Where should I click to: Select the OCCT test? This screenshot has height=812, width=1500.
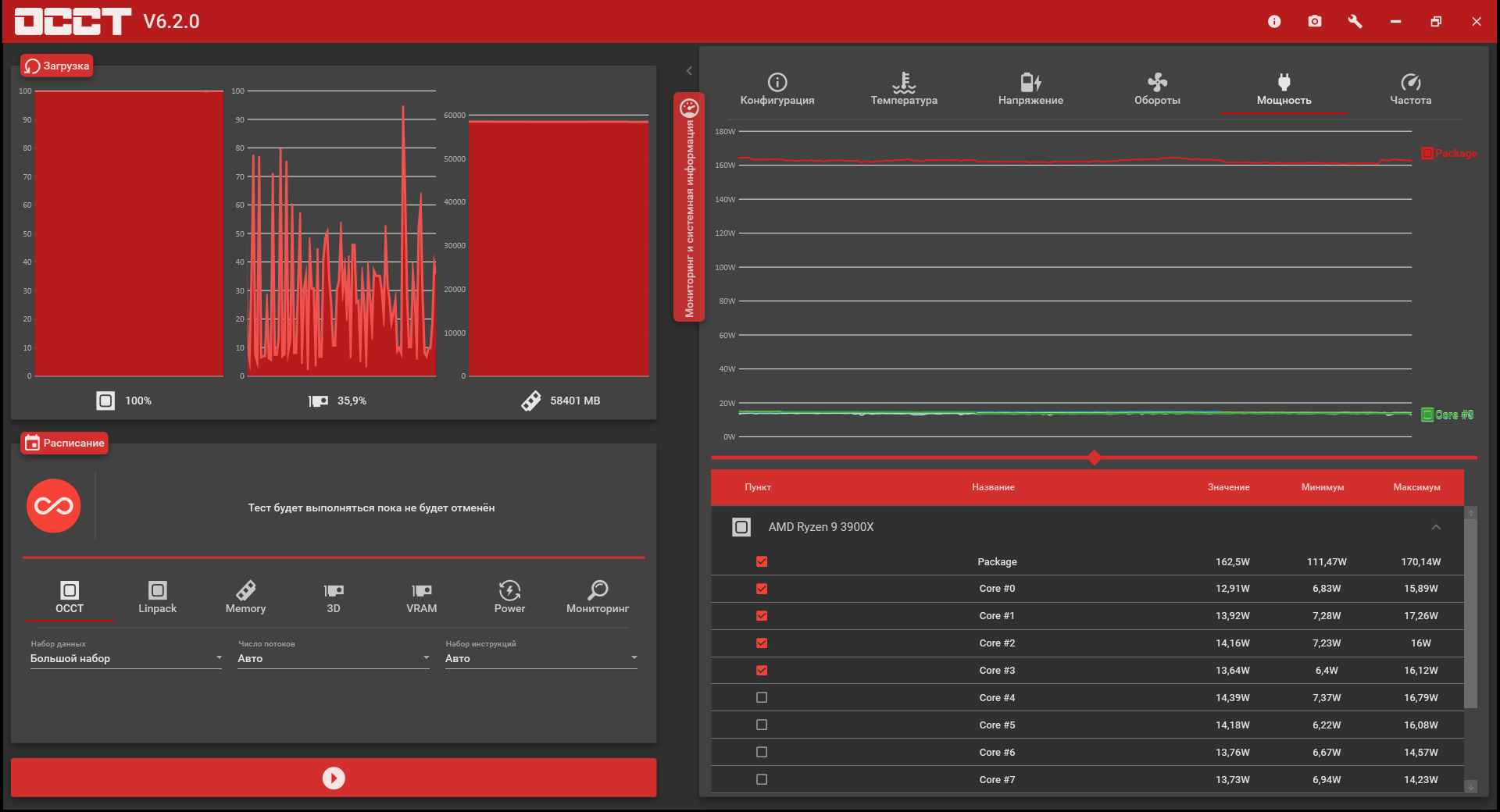point(70,597)
